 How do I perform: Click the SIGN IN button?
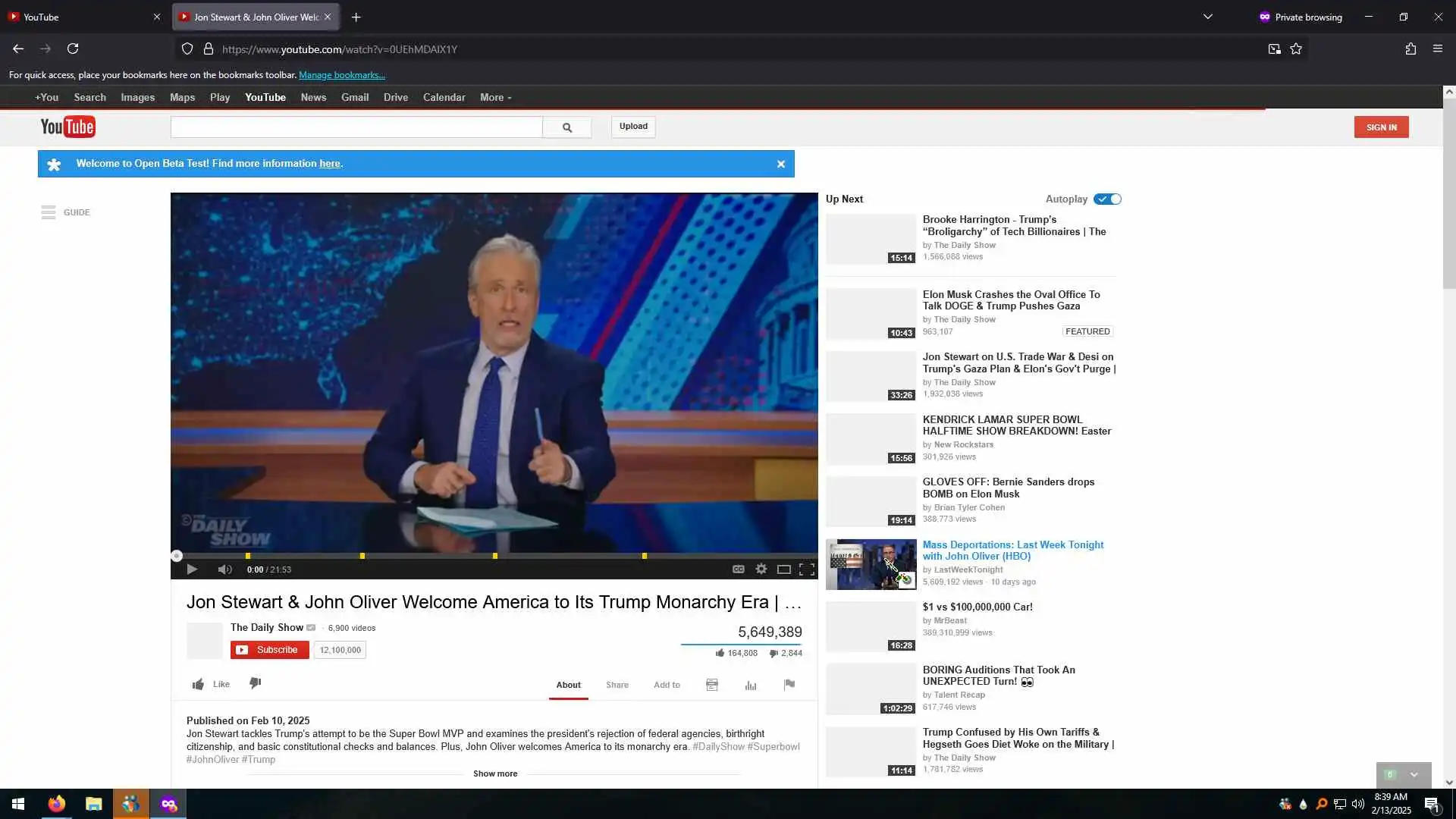pos(1381,127)
